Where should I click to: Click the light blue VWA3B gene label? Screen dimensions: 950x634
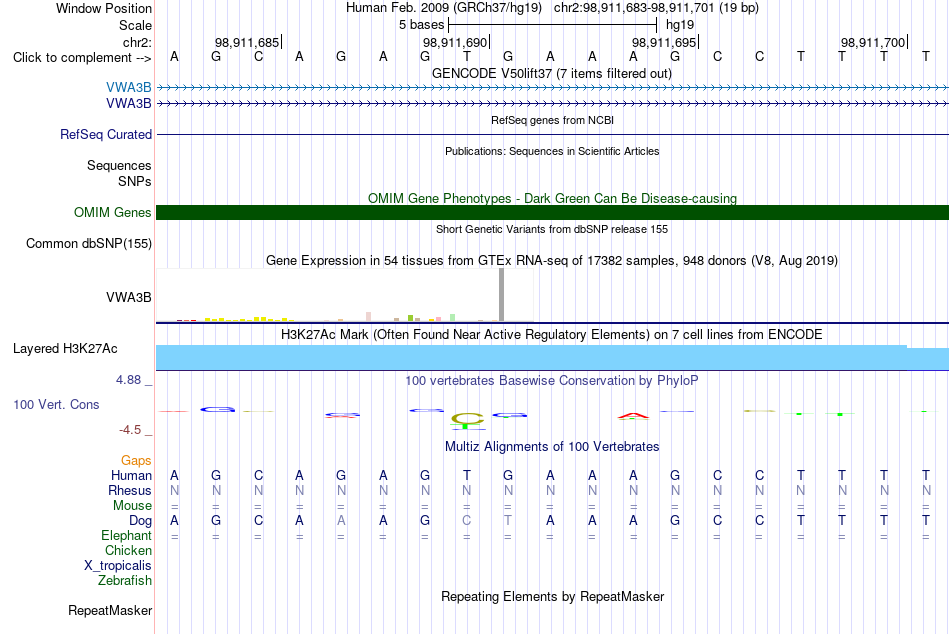[128, 87]
